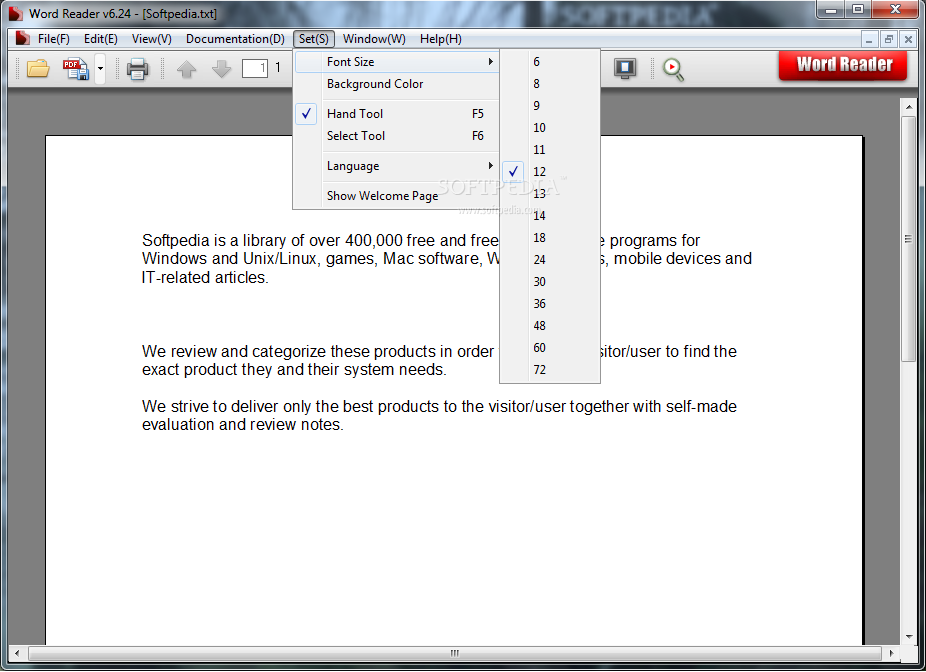The width and height of the screenshot is (926, 672).
Task: Open the Help(H) menu
Action: click(x=441, y=39)
